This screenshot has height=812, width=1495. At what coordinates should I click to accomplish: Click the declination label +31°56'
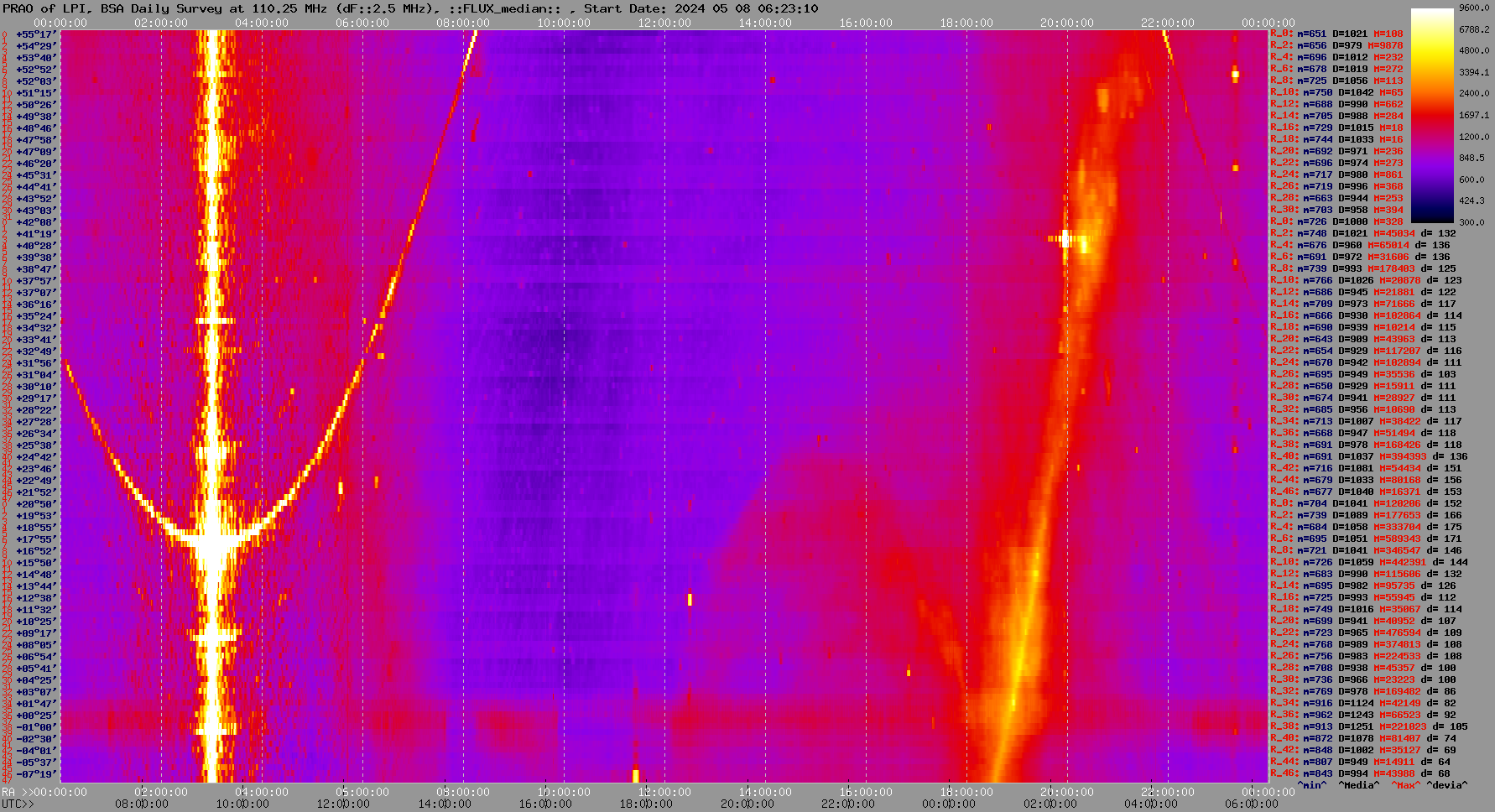[x=35, y=363]
